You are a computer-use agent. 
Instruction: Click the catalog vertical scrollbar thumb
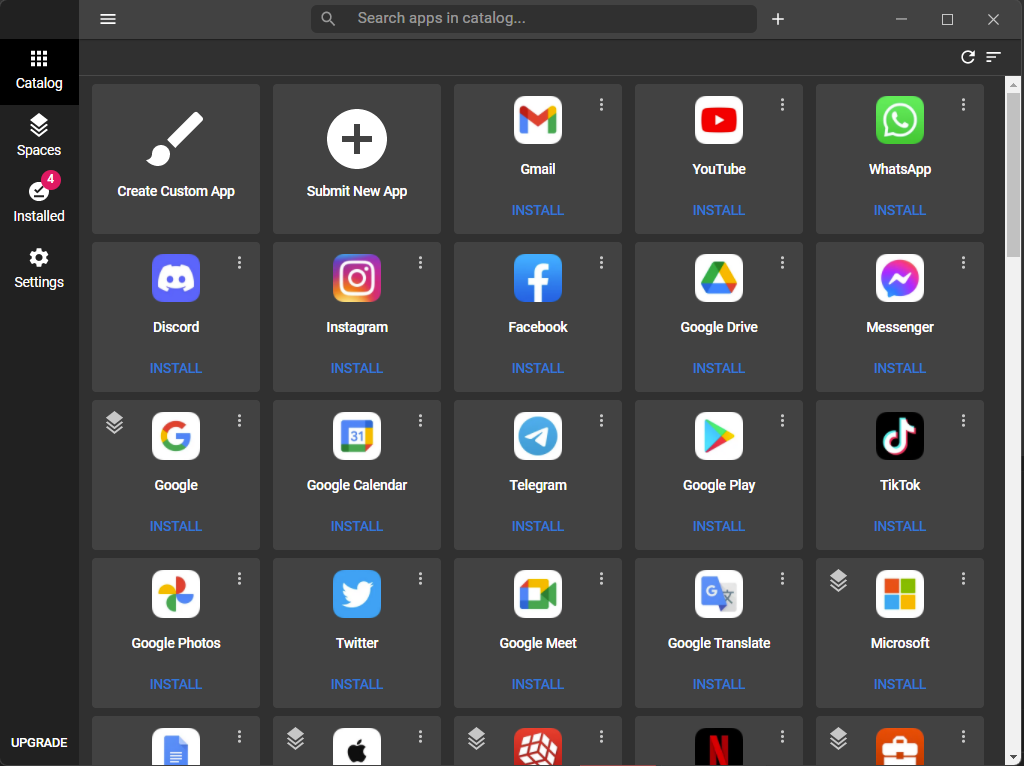tap(1013, 174)
